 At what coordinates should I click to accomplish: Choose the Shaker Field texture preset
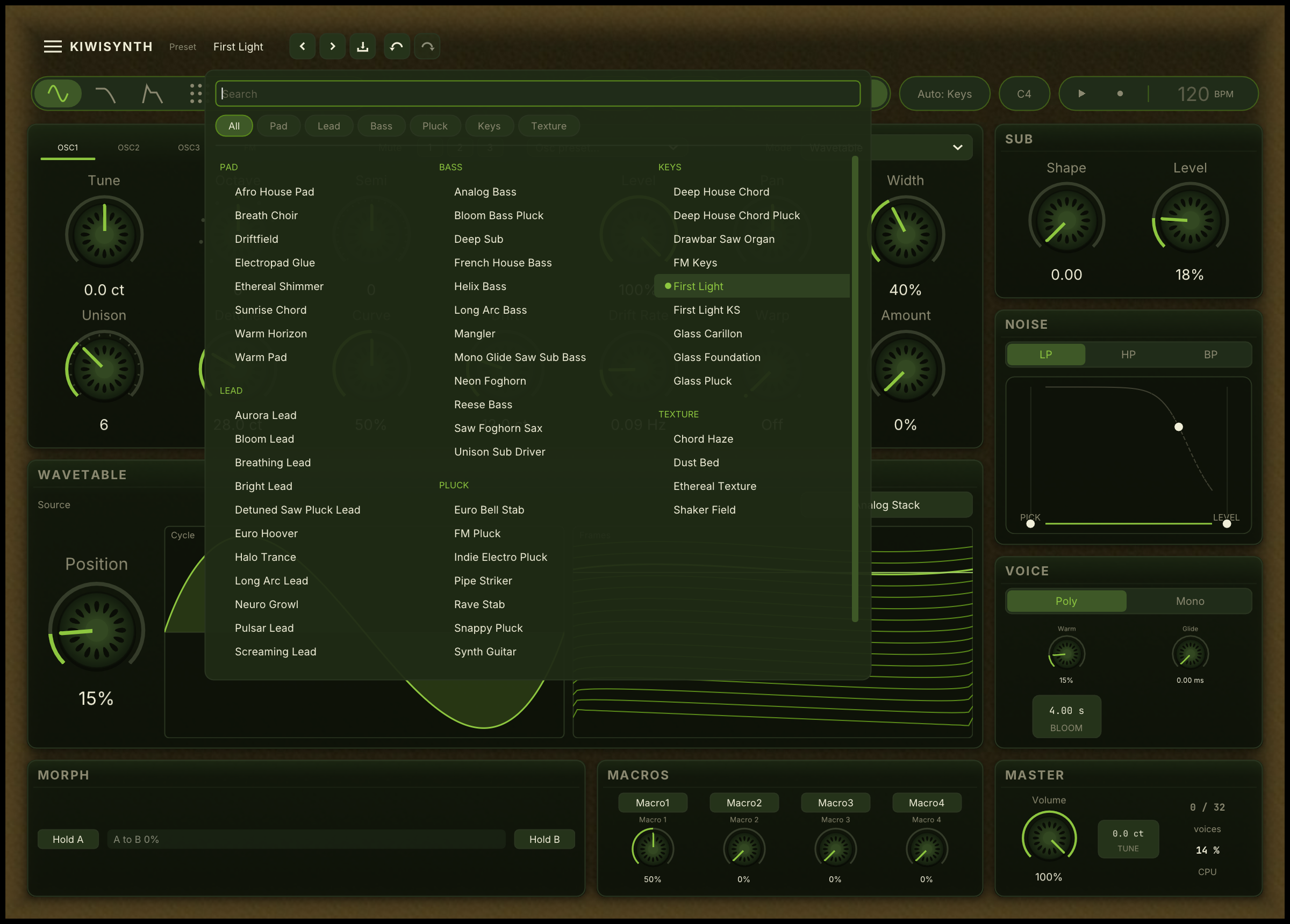pyautogui.click(x=752, y=510)
